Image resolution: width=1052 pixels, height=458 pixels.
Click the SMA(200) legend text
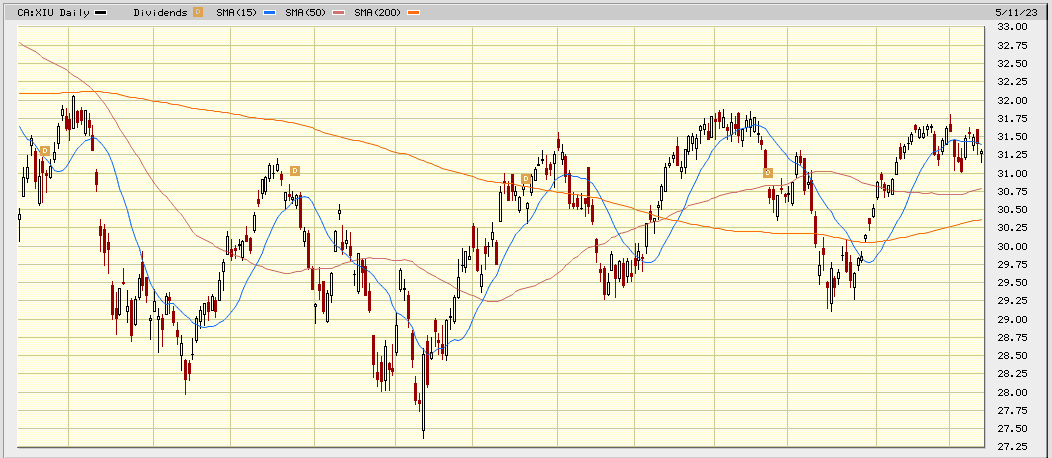380,12
